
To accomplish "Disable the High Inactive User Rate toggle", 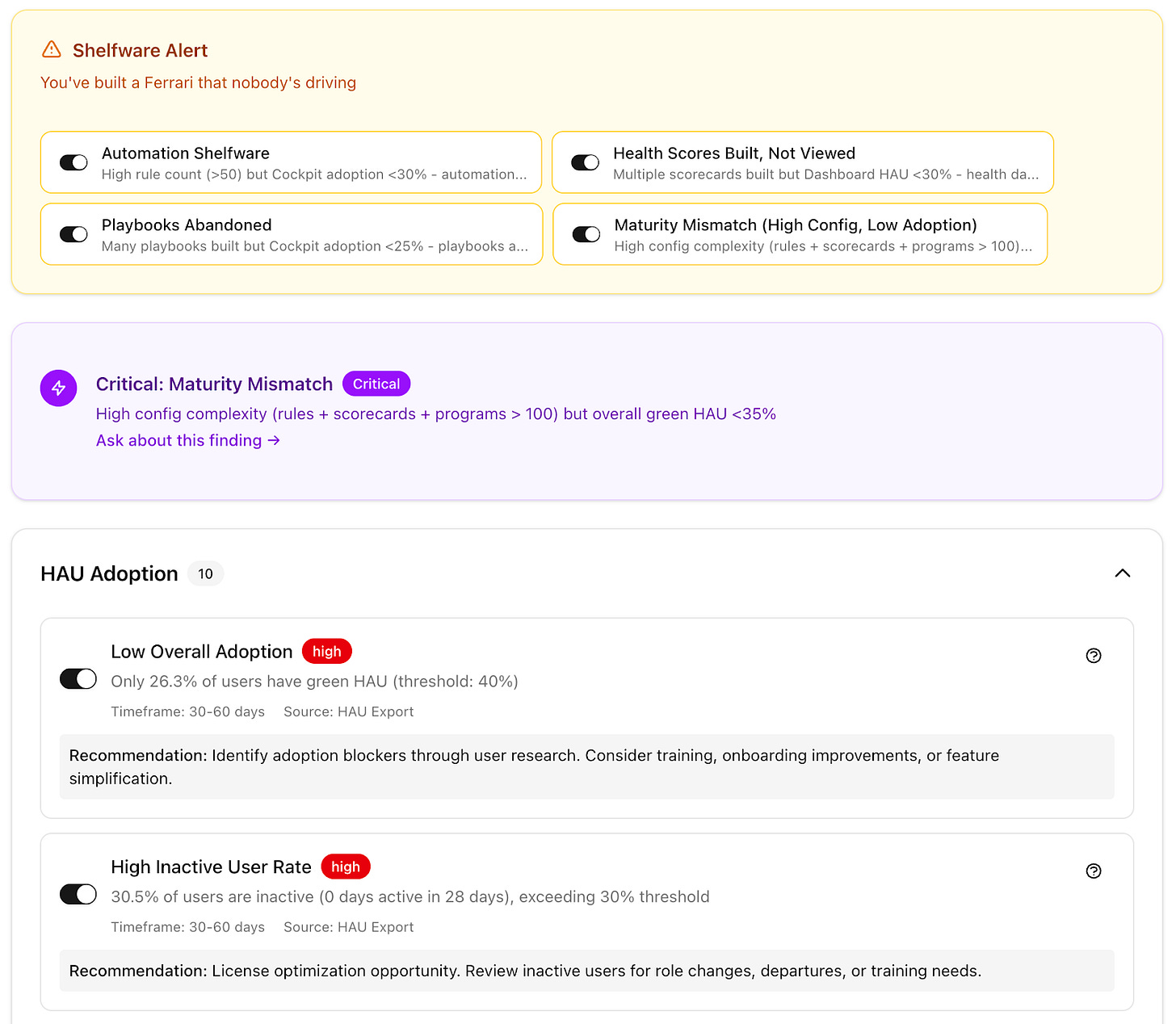I will [78, 895].
